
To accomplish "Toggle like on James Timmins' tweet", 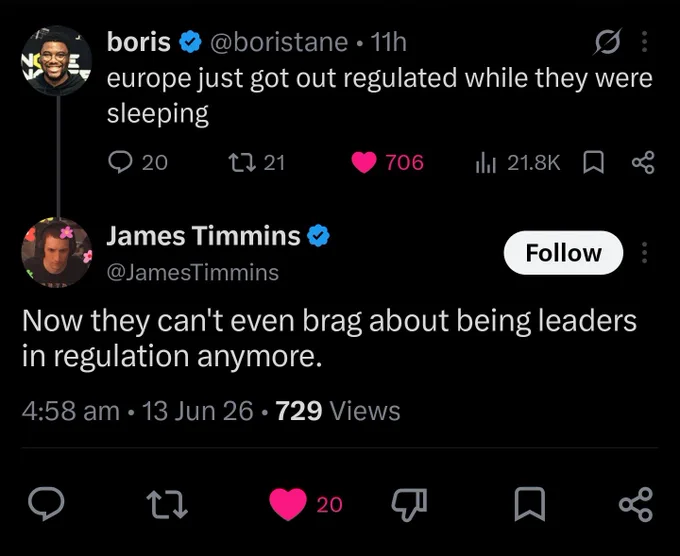I will 288,504.
